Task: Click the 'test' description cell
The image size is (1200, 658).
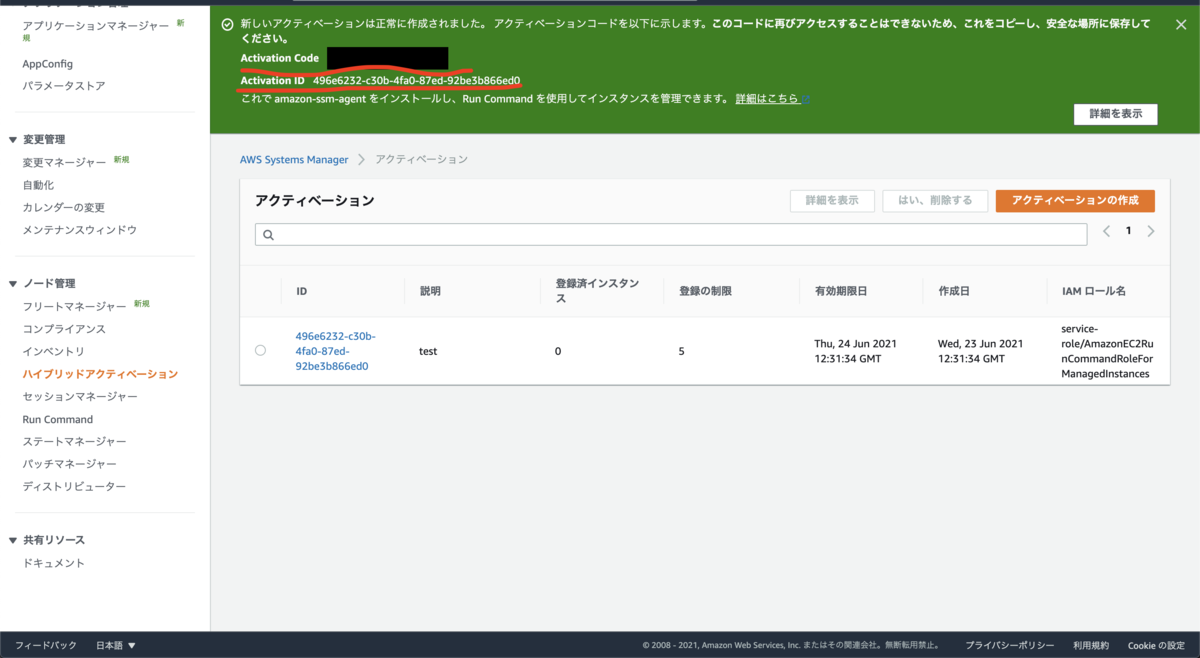Action: (x=428, y=351)
